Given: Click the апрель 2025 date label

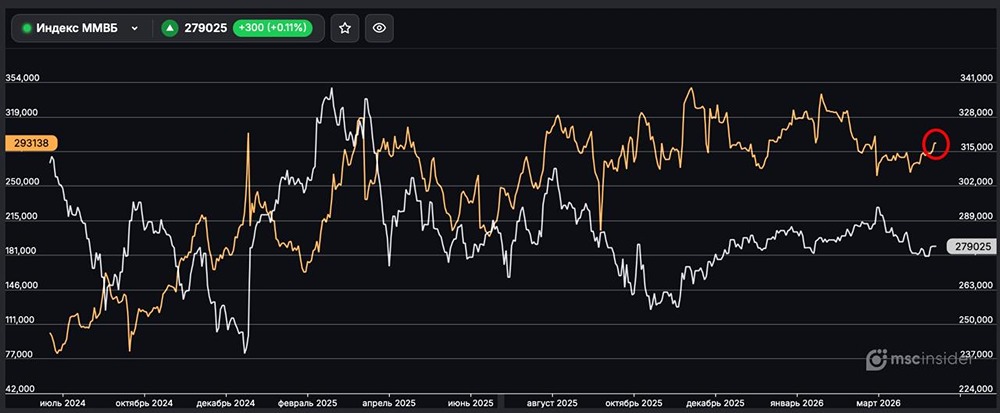Looking at the screenshot, I should [389, 403].
